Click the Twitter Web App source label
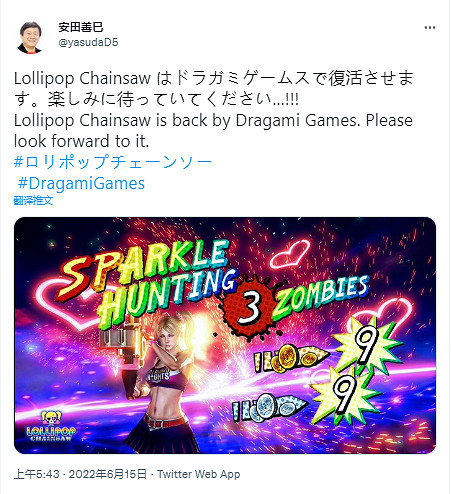This screenshot has height=494, width=451. [199, 474]
